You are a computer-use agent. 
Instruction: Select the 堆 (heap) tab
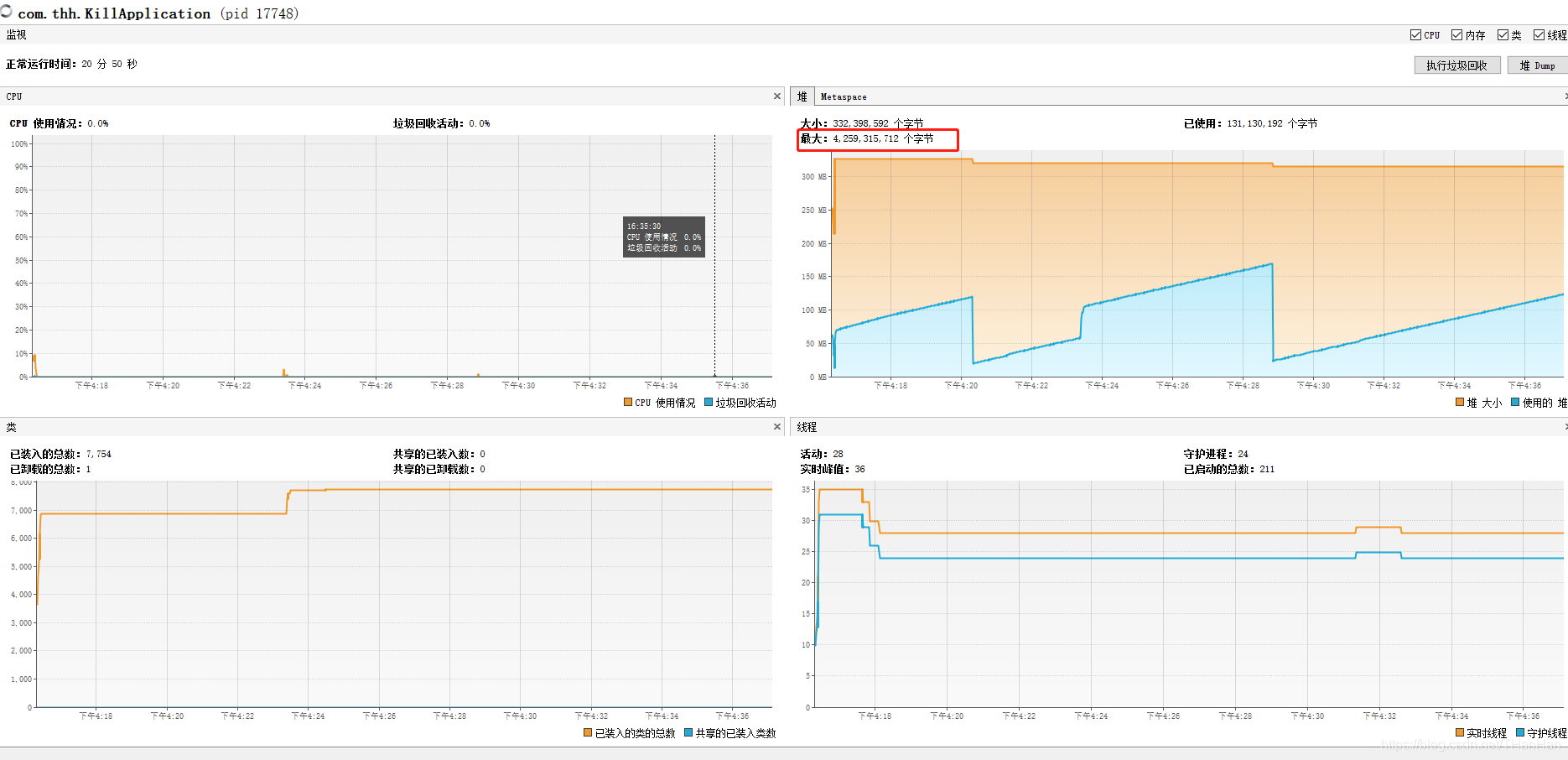pyautogui.click(x=802, y=97)
